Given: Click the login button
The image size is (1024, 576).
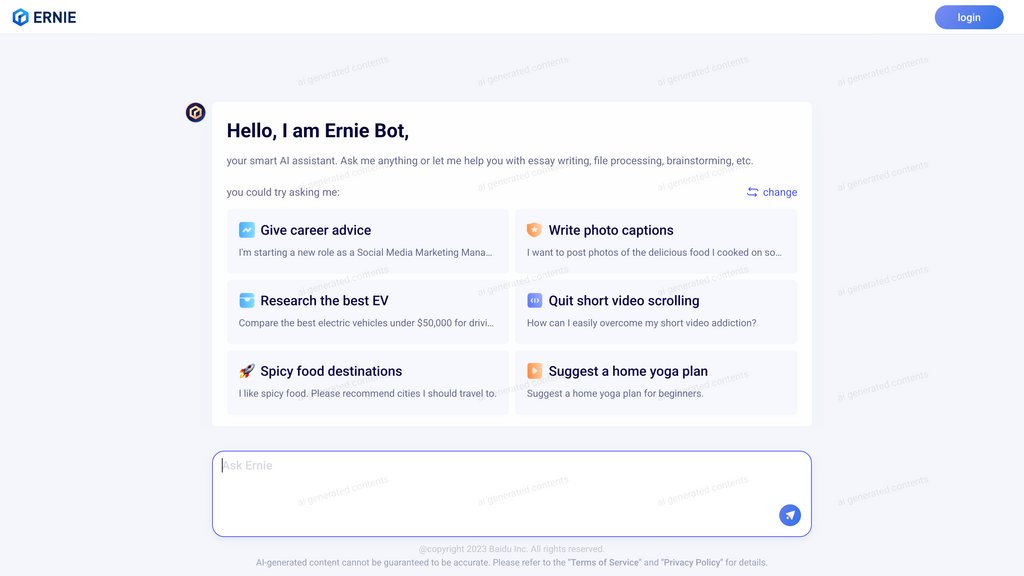Looking at the screenshot, I should click(968, 17).
